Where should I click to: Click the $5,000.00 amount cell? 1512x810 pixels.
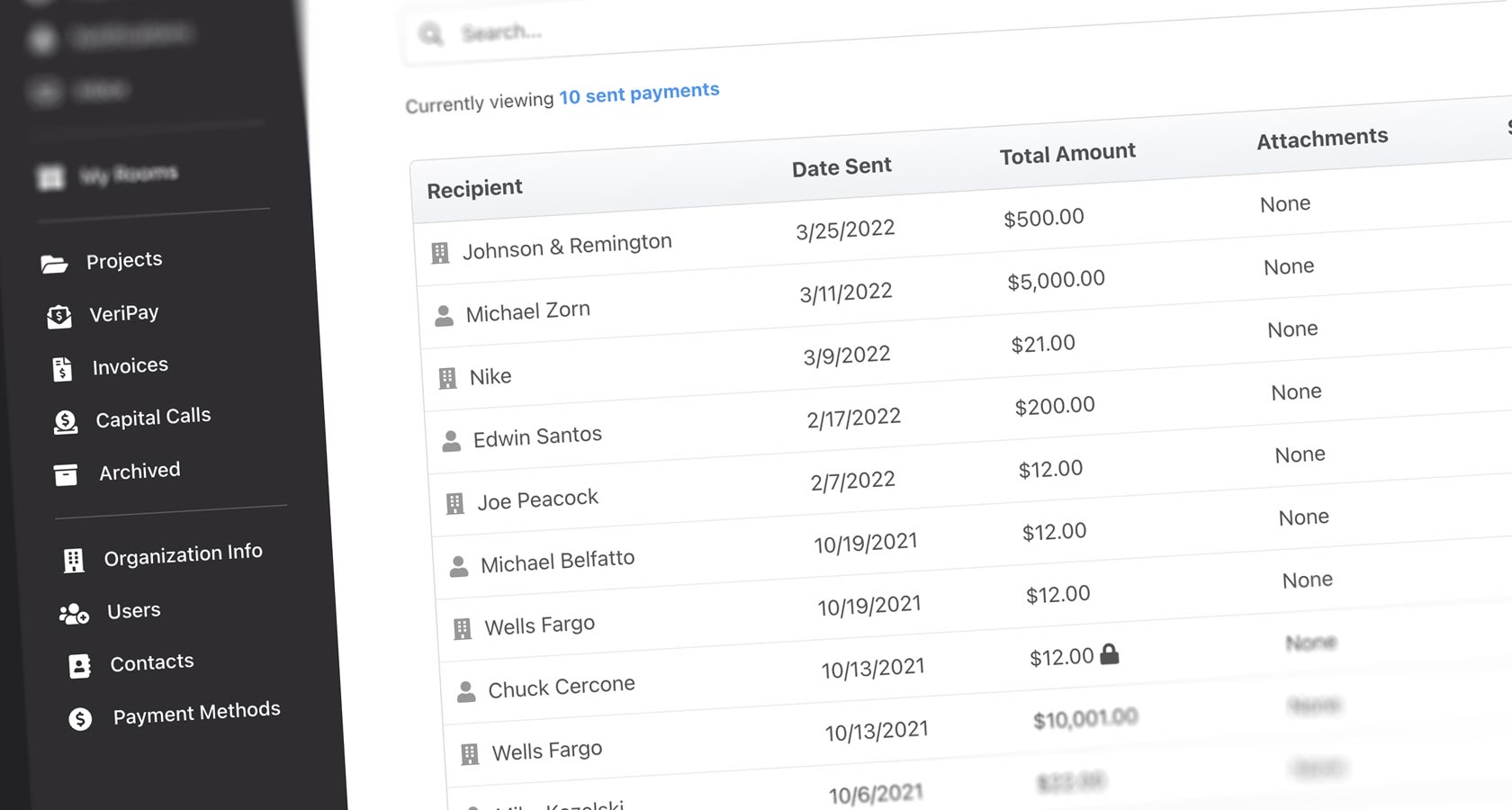tap(1056, 281)
